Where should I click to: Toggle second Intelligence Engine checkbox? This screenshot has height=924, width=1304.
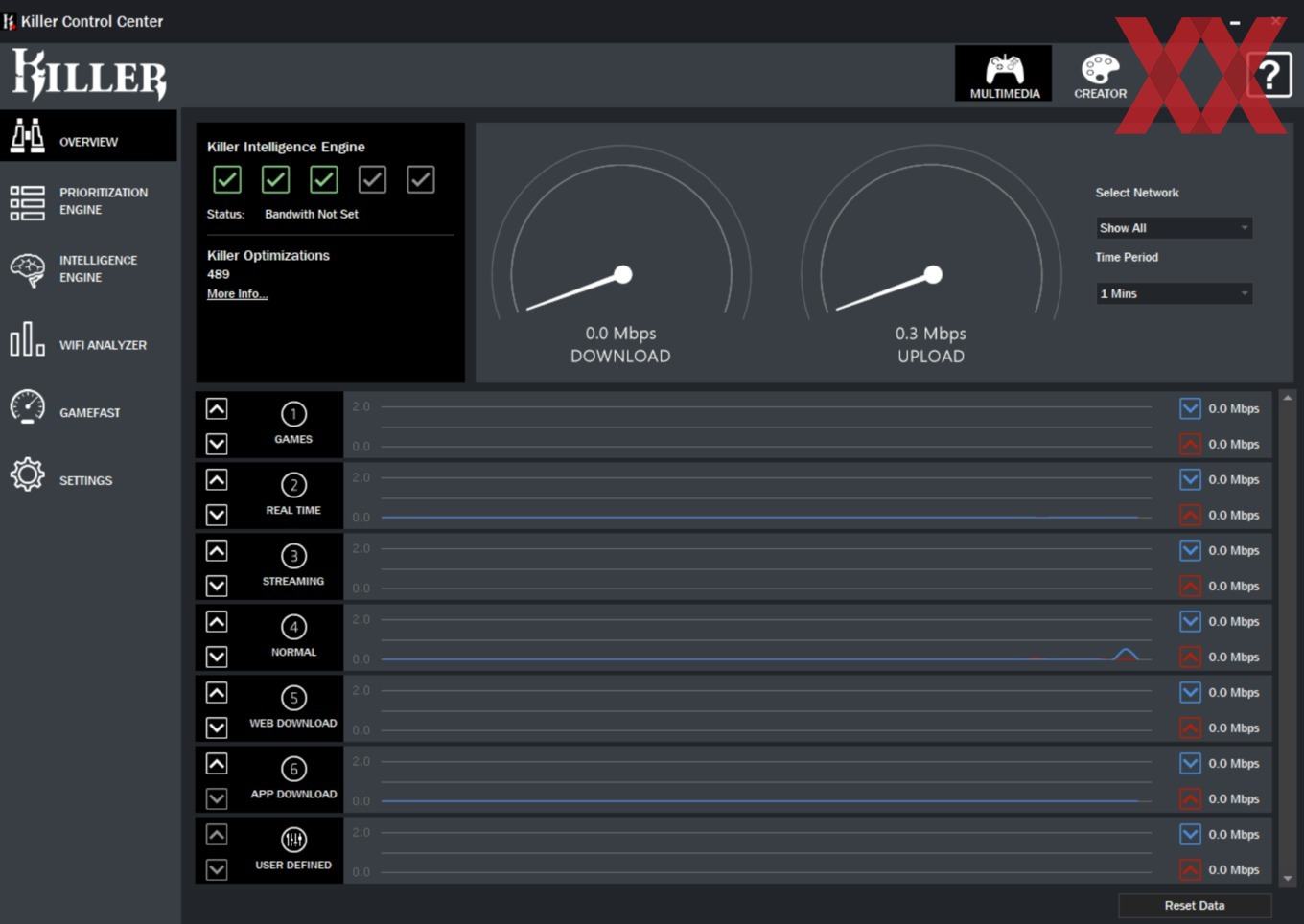[x=275, y=179]
